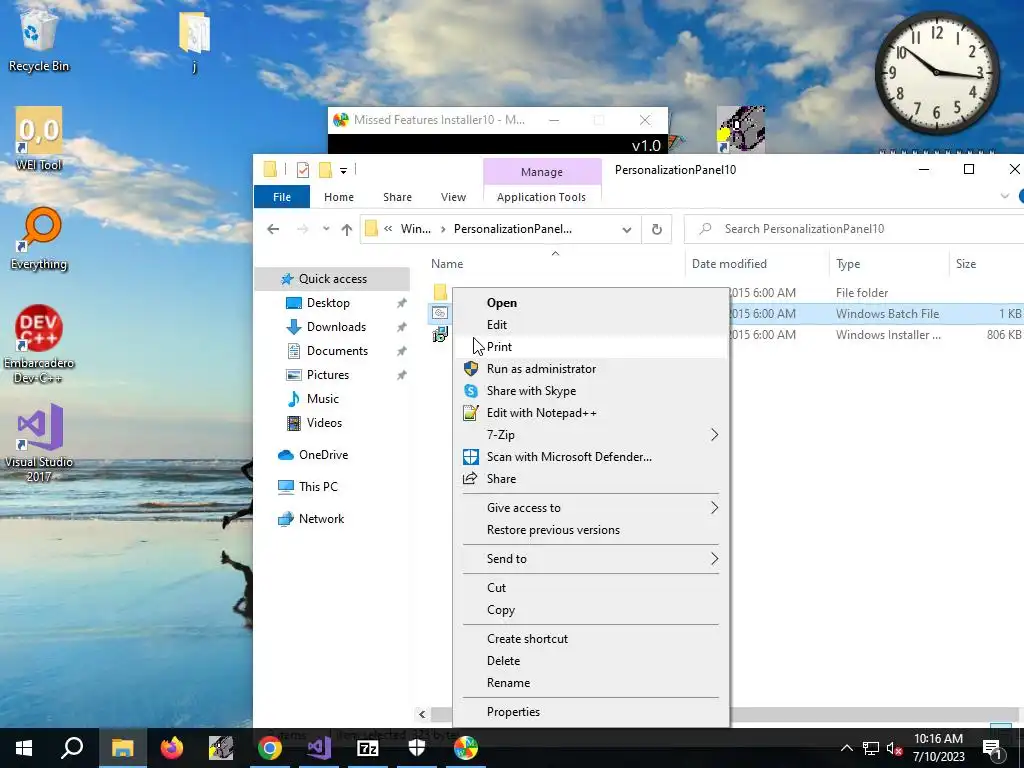Expand the address bar history dropdown
Screen dimensions: 1024x768
627,229
